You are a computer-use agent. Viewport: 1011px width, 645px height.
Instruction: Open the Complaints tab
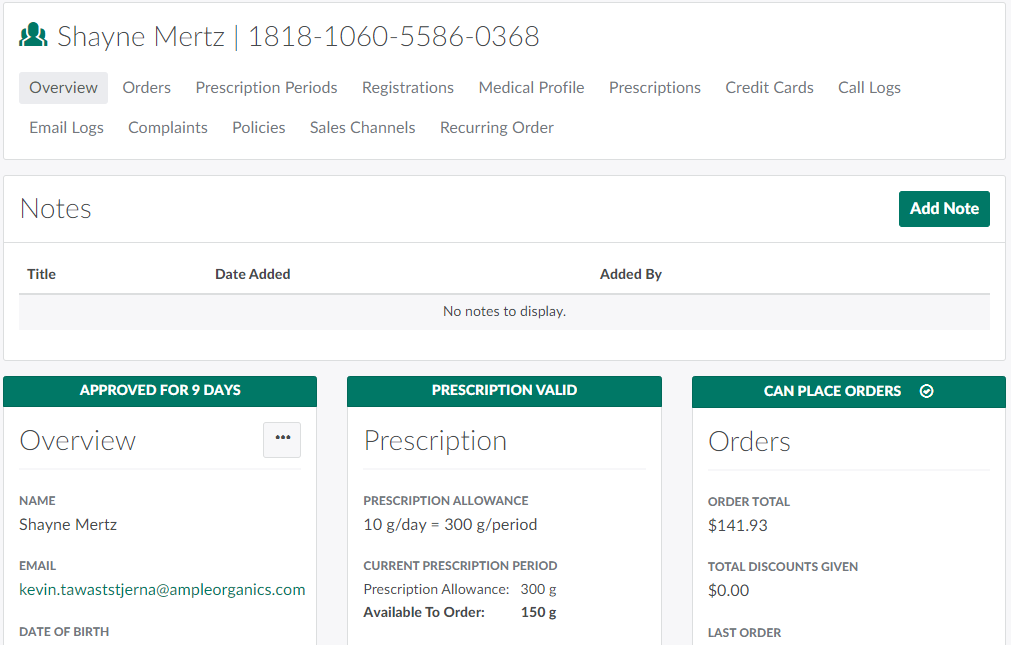click(168, 128)
